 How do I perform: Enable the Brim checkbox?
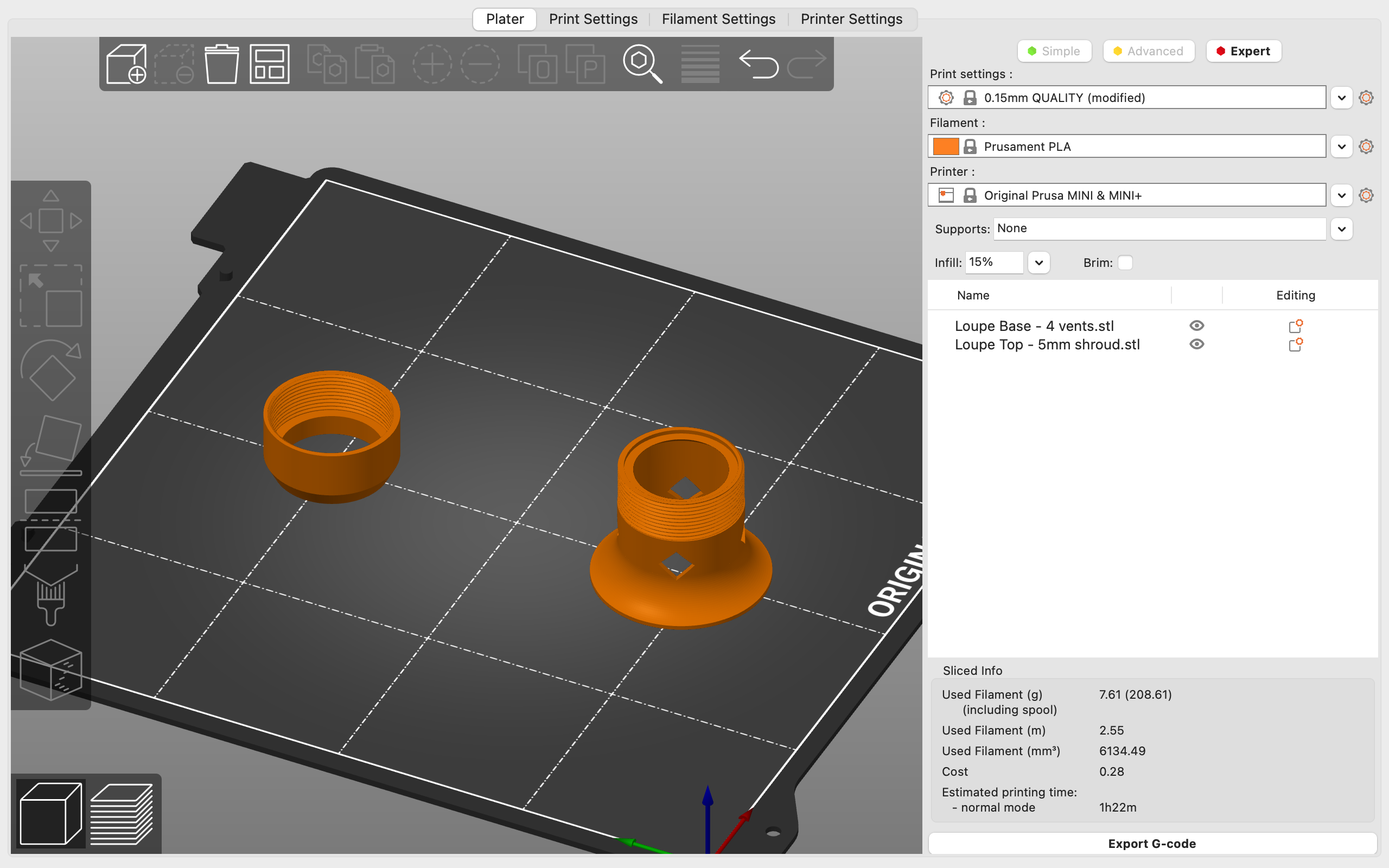[1125, 263]
